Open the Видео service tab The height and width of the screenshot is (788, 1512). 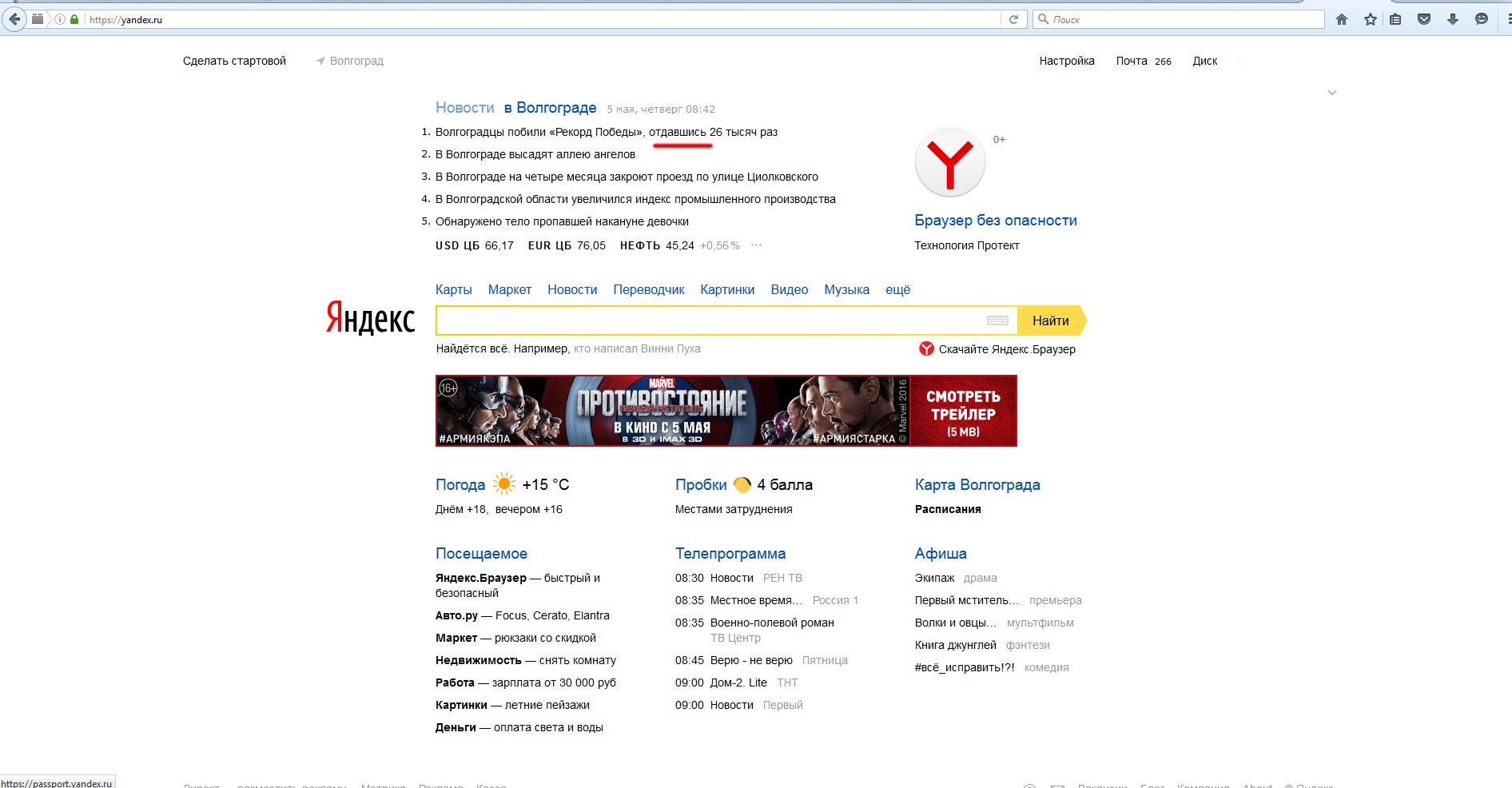click(790, 290)
